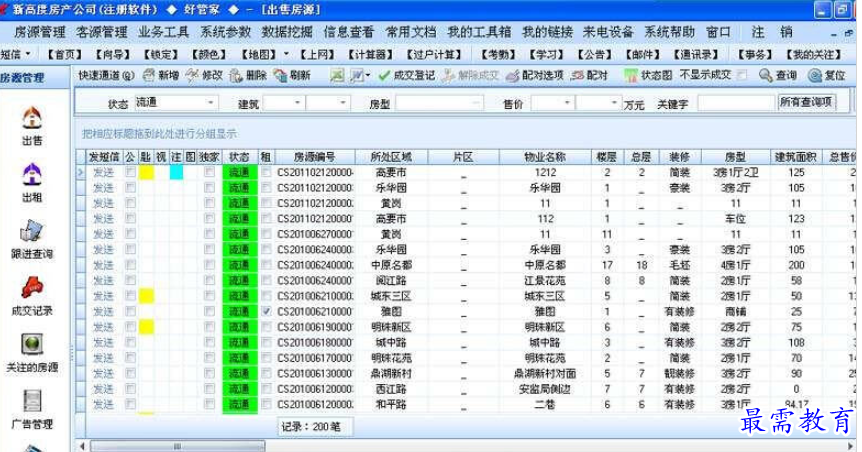Click the Word export icon in toolbar
Viewport: 862px width, 452px height.
(356, 75)
